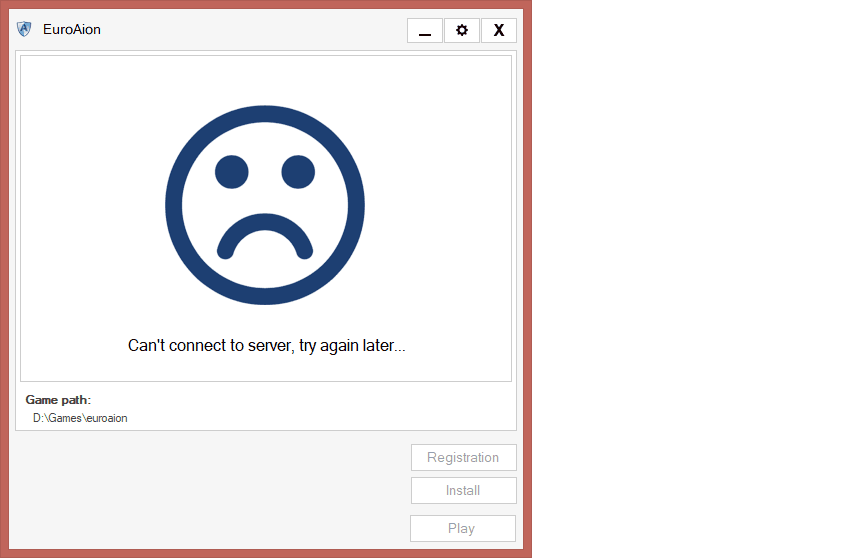Select the D:\Games\euroaion path text
Screen dimensions: 857x558
[80, 418]
